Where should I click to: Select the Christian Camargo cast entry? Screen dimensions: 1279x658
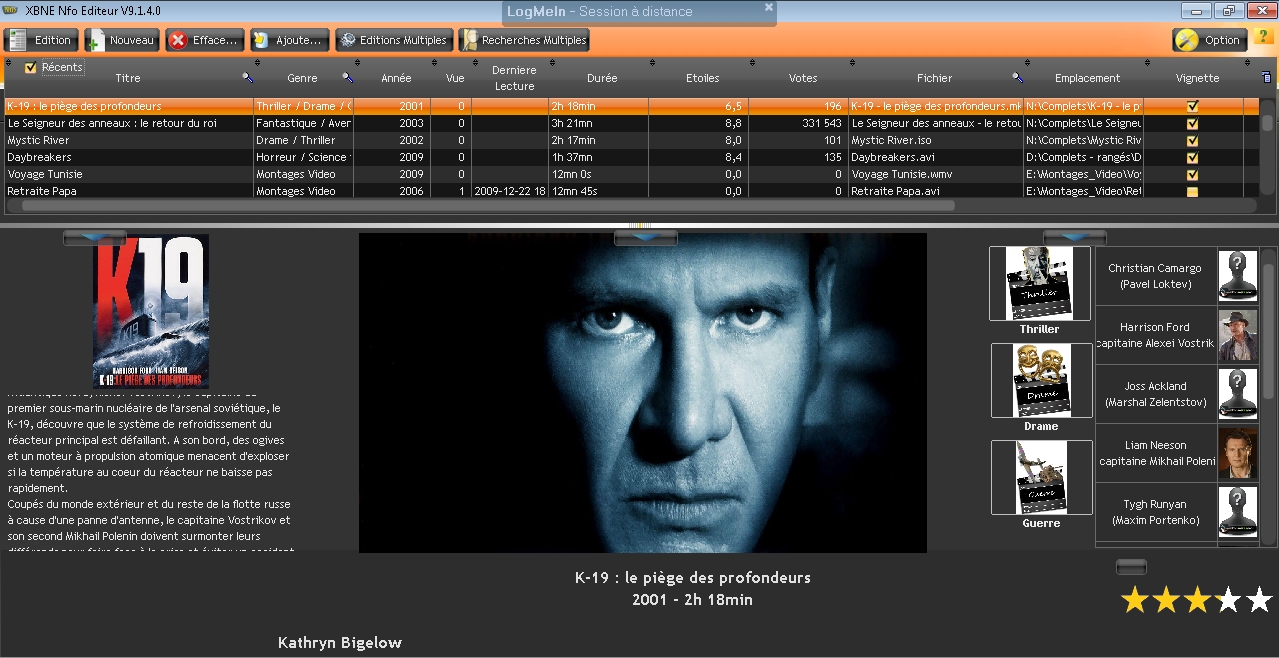pyautogui.click(x=1155, y=276)
